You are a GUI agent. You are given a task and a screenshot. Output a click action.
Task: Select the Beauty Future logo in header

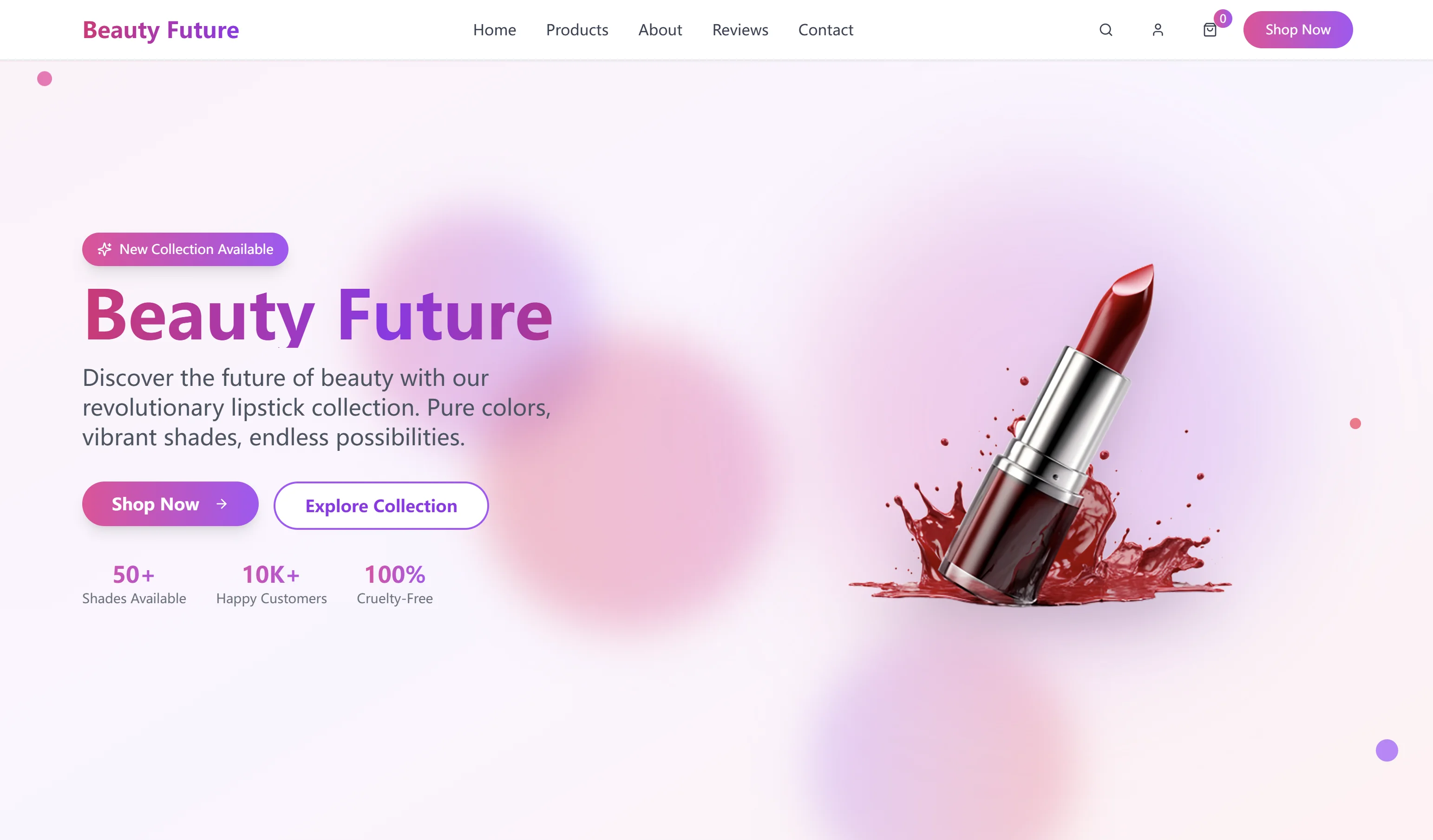pyautogui.click(x=161, y=30)
